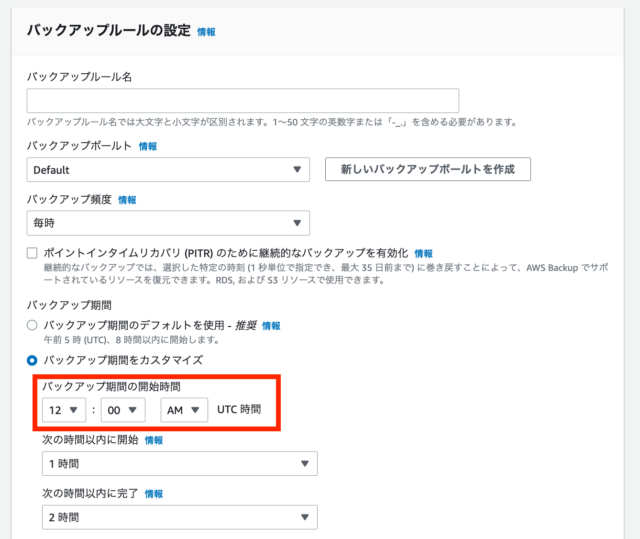Screen dimensions: 640x539
Task: Click 情報 link after PITR checkbox label
Action: 423,254
